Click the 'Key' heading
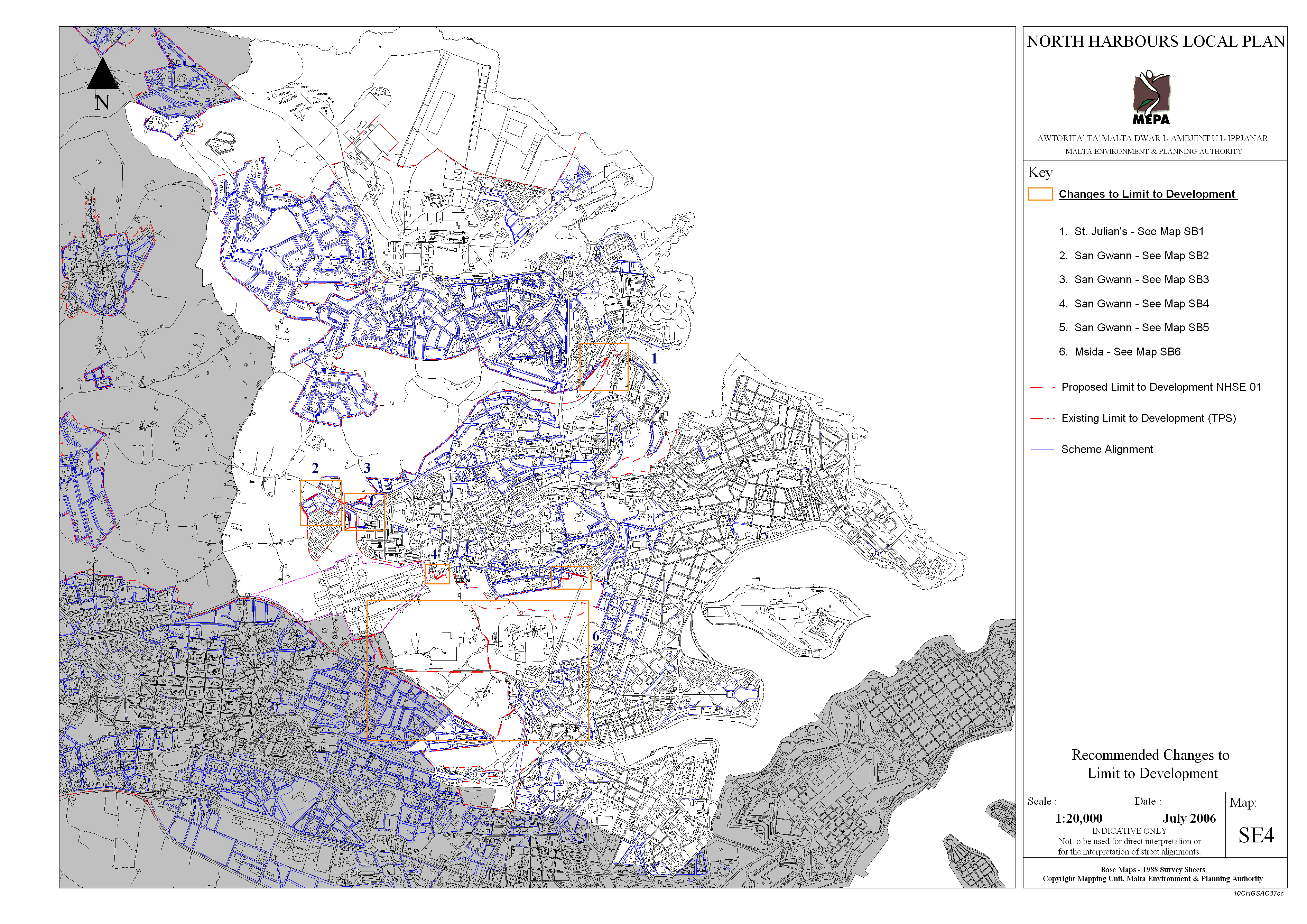 pos(1039,173)
